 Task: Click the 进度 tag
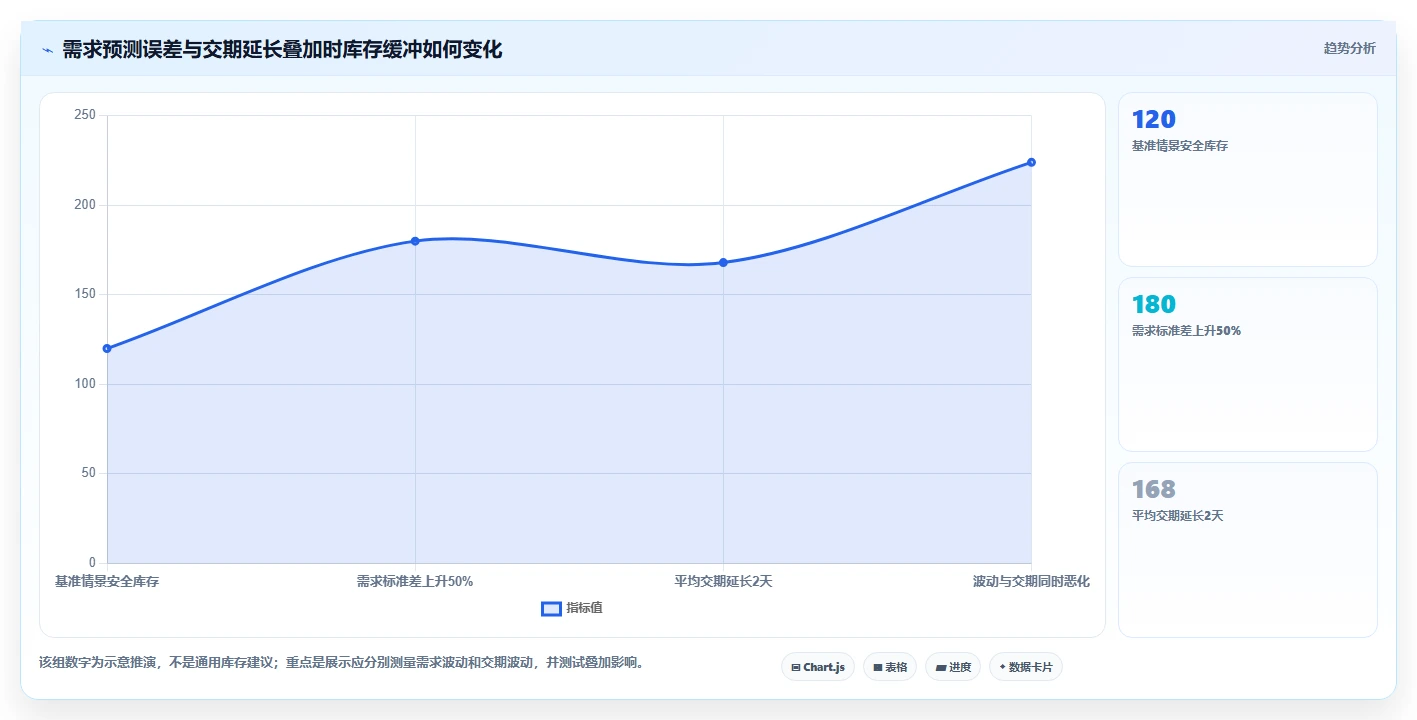click(x=953, y=667)
